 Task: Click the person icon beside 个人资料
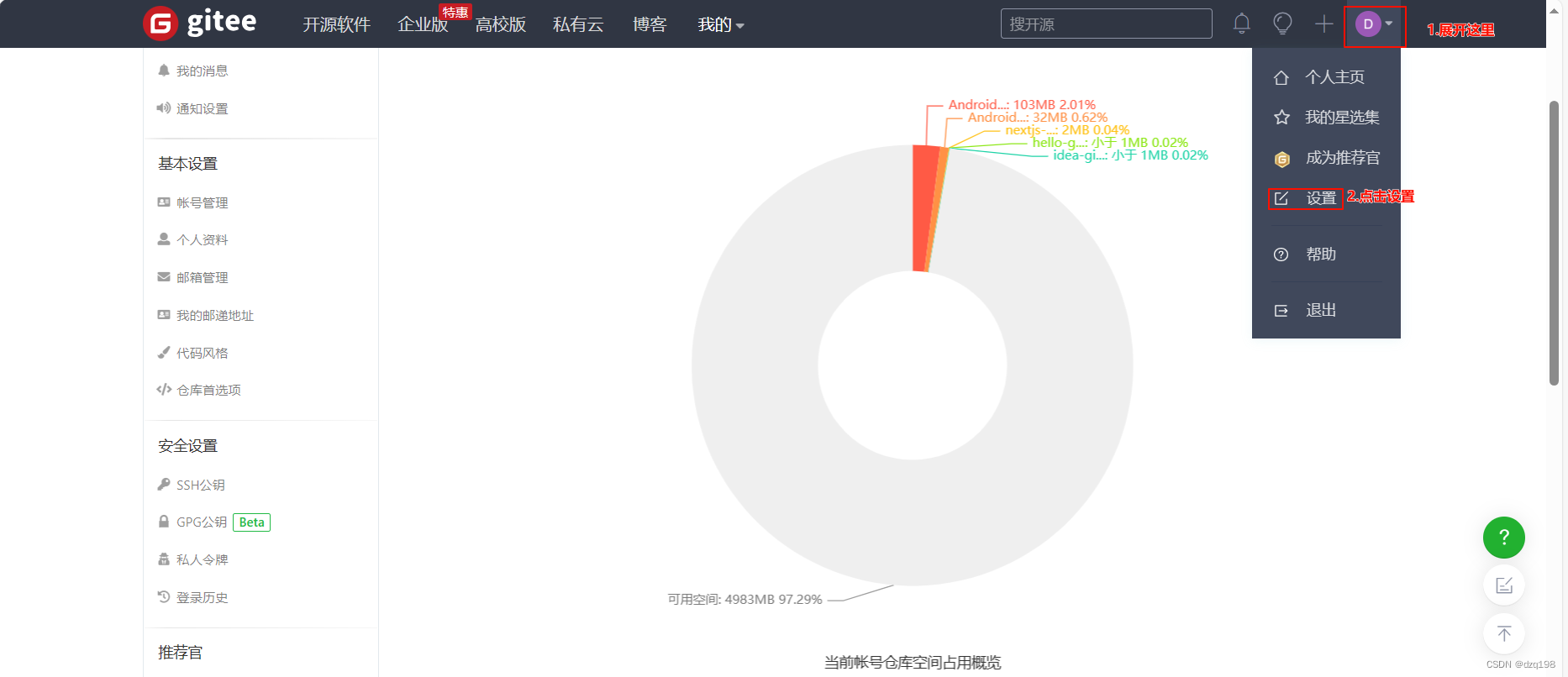(x=164, y=239)
